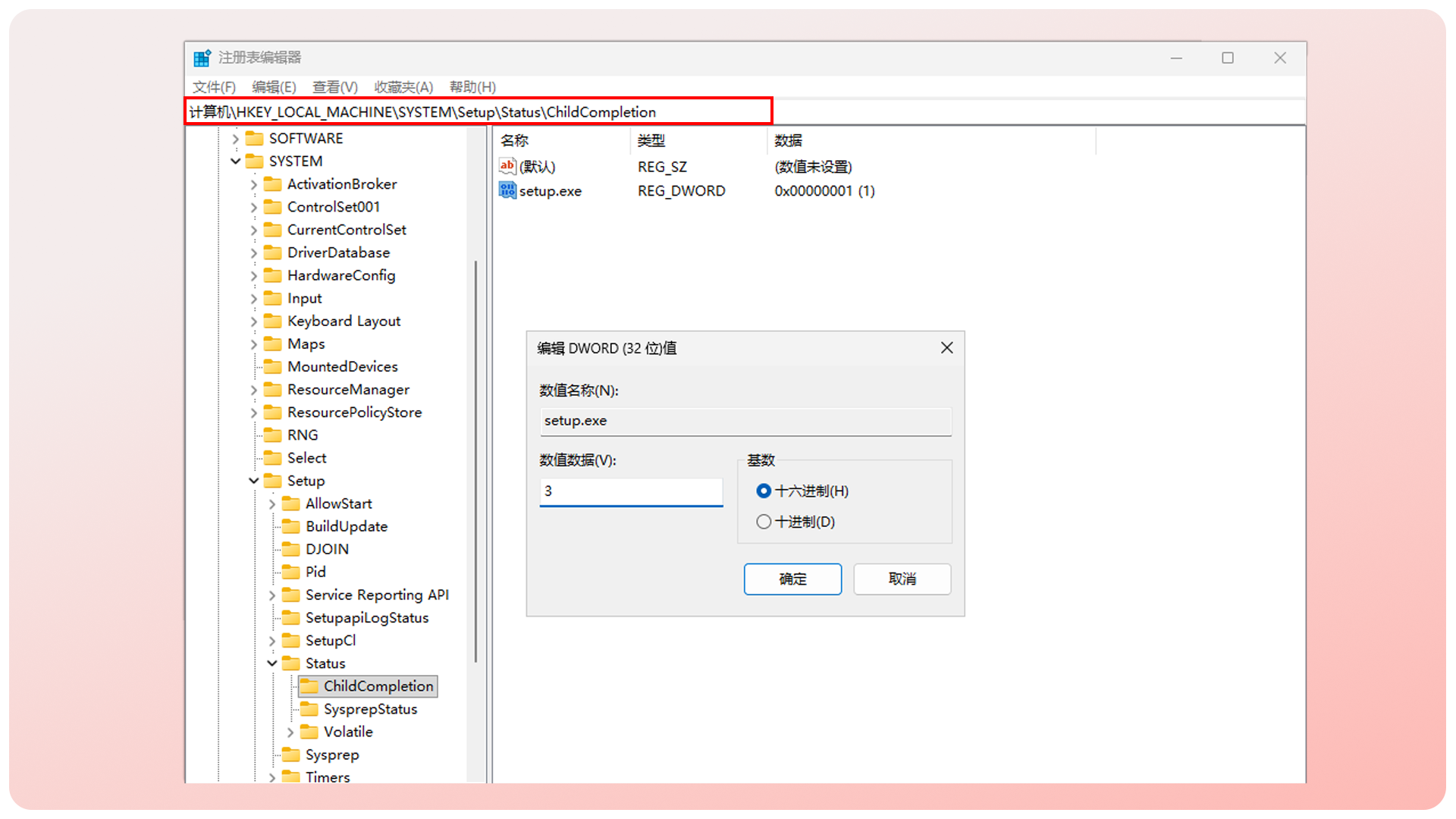The width and height of the screenshot is (1456, 819).
Task: Click the RNG folder icon
Action: [273, 435]
